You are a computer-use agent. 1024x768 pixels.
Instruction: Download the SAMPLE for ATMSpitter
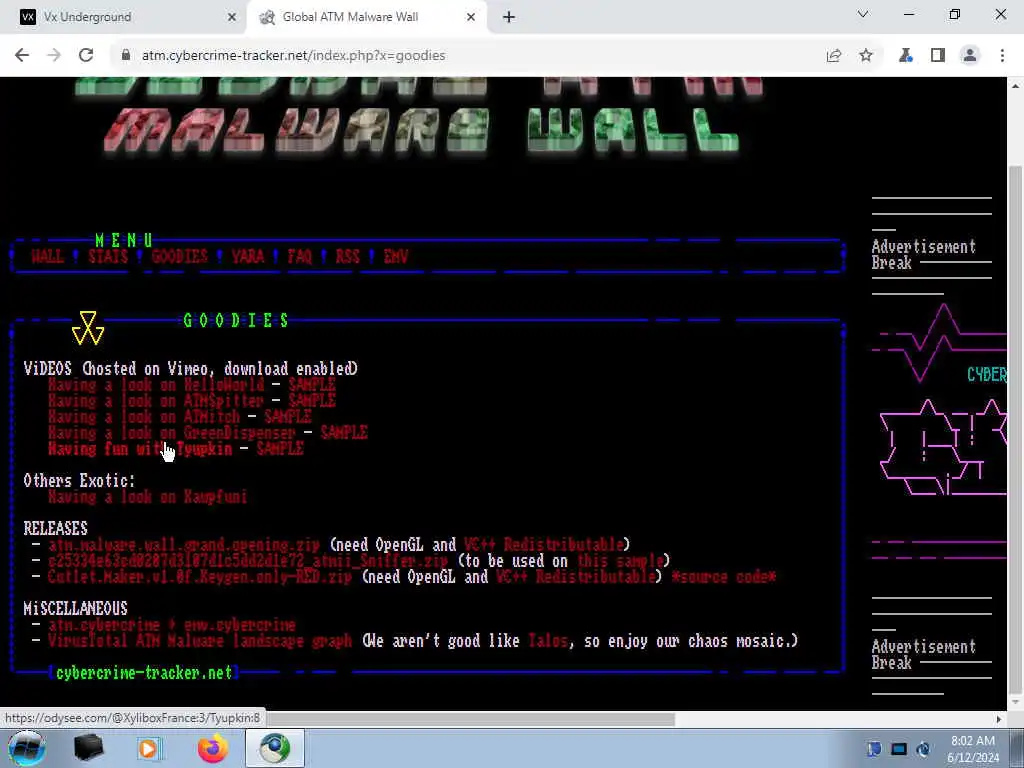tap(312, 400)
